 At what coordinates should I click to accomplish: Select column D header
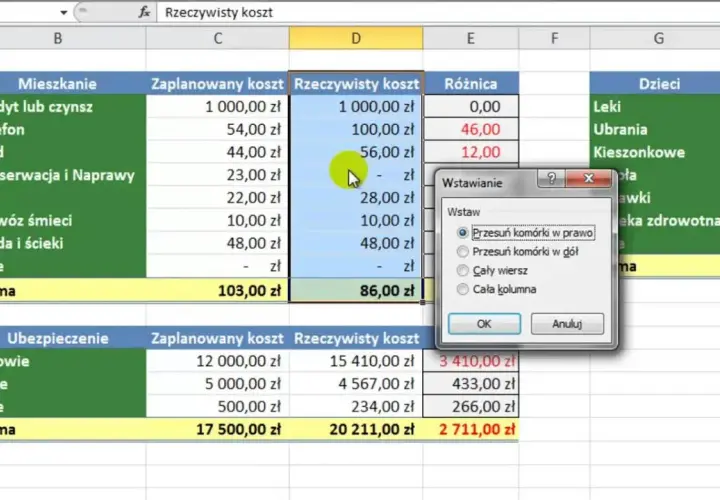pyautogui.click(x=356, y=38)
